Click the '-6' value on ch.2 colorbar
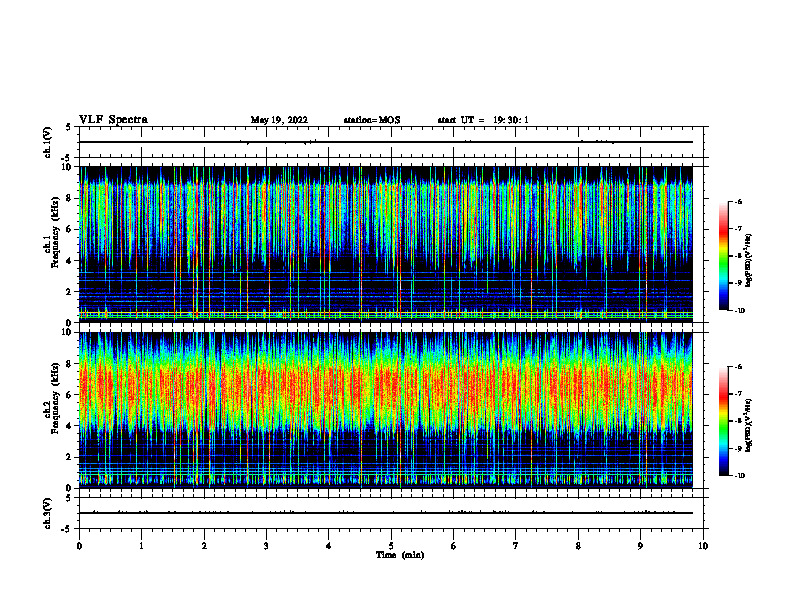This screenshot has height=612, width=792. coord(738,367)
